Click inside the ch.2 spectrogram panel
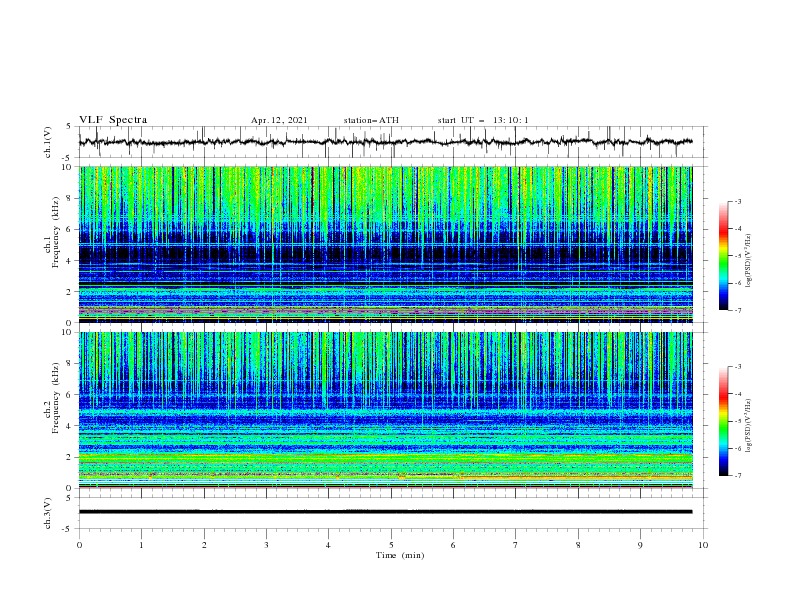This screenshot has width=792, height=612. coord(385,410)
